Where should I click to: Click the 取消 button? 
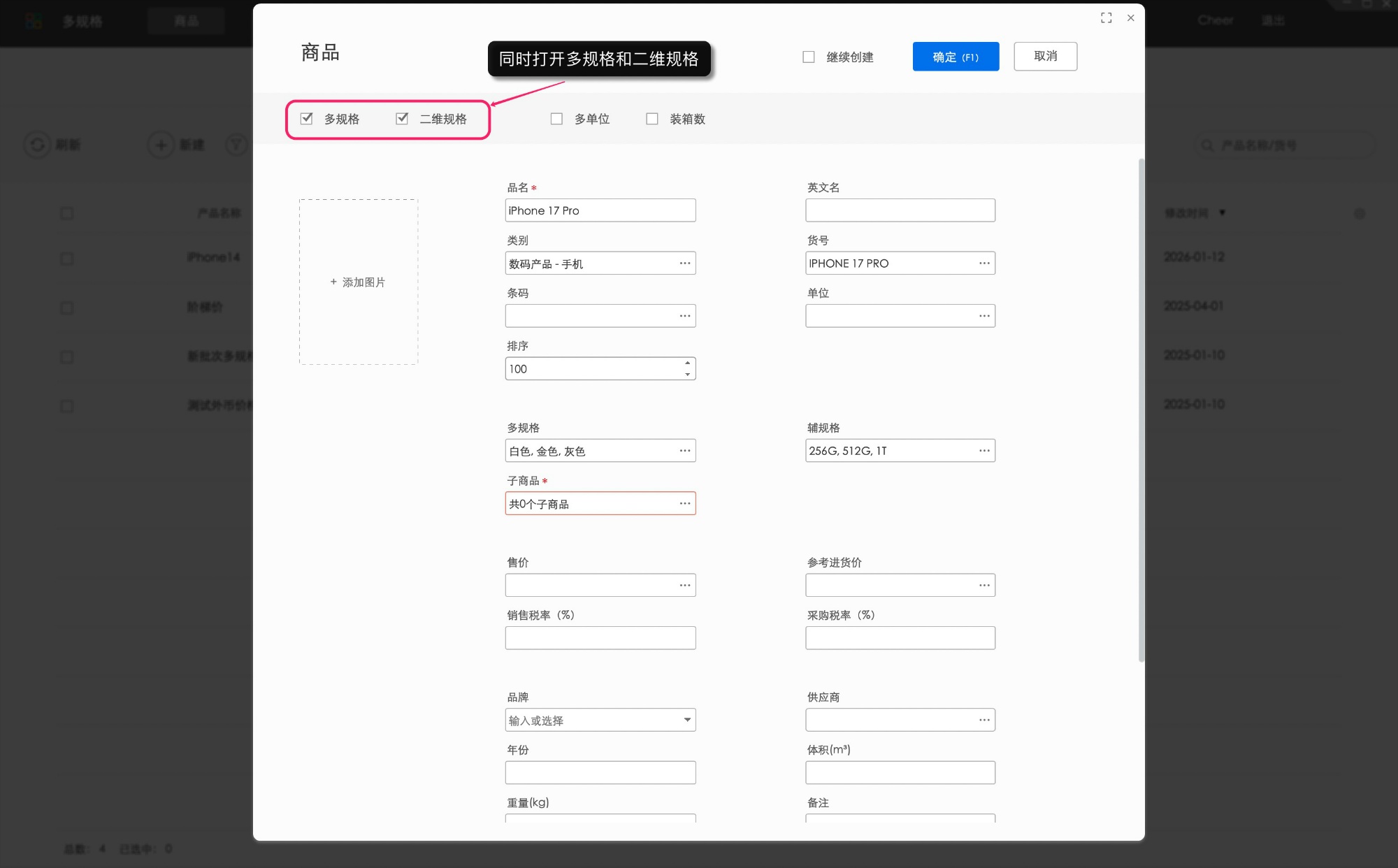(1045, 57)
